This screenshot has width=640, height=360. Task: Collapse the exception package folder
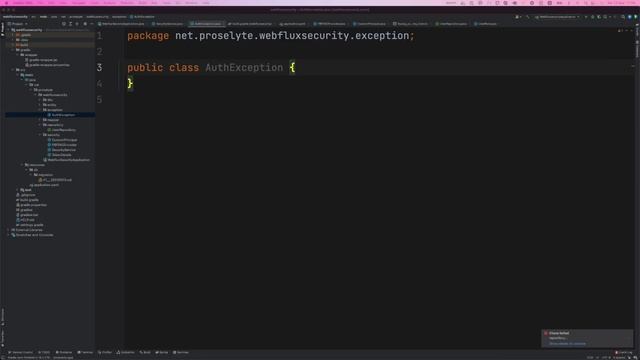[x=40, y=110]
